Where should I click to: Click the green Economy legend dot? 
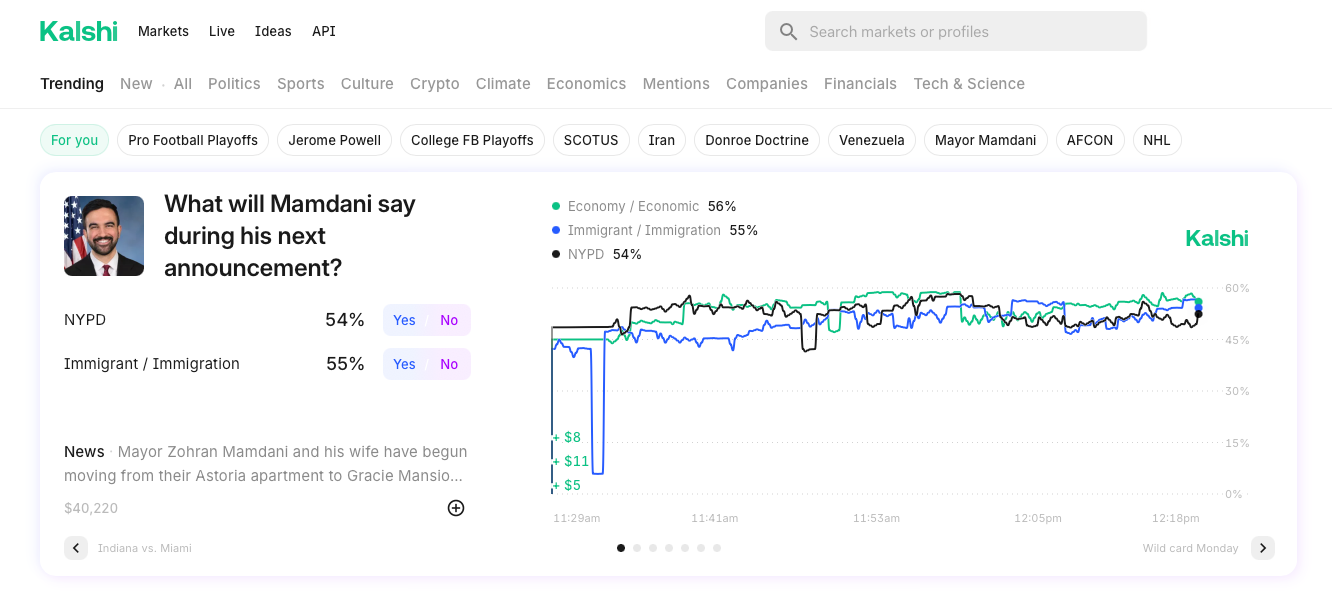[556, 206]
